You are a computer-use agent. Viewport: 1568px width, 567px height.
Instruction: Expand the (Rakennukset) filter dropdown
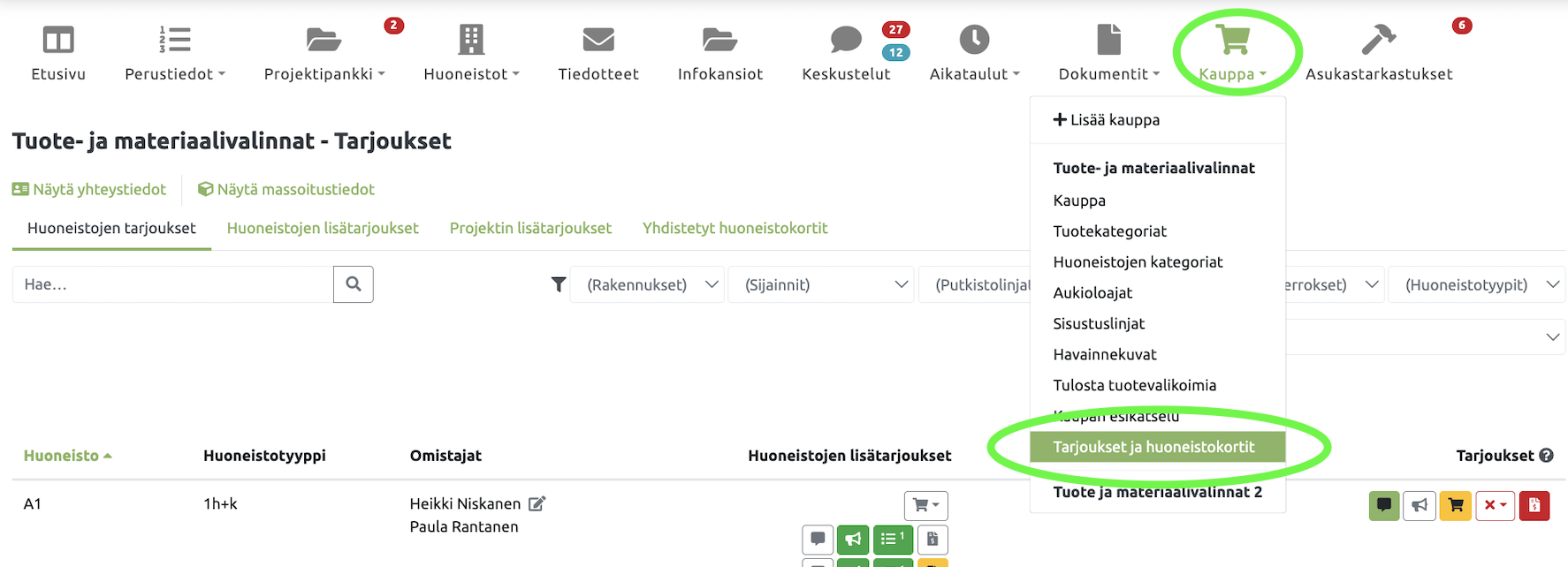point(647,284)
